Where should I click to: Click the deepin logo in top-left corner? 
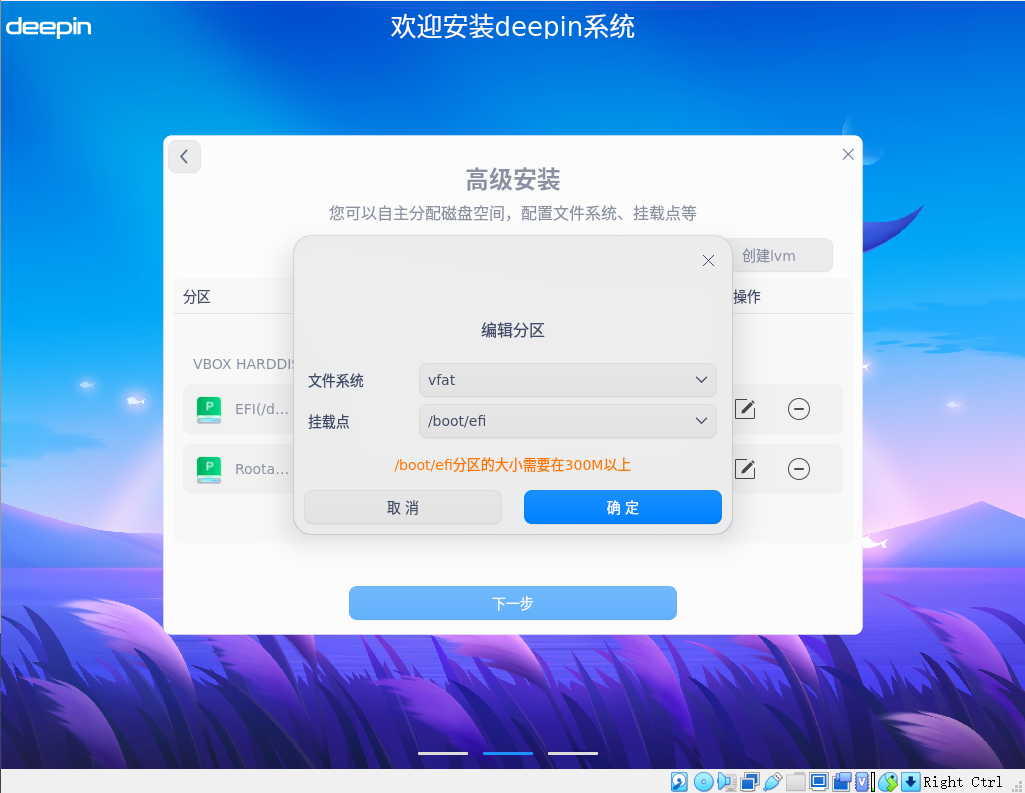pos(48,27)
